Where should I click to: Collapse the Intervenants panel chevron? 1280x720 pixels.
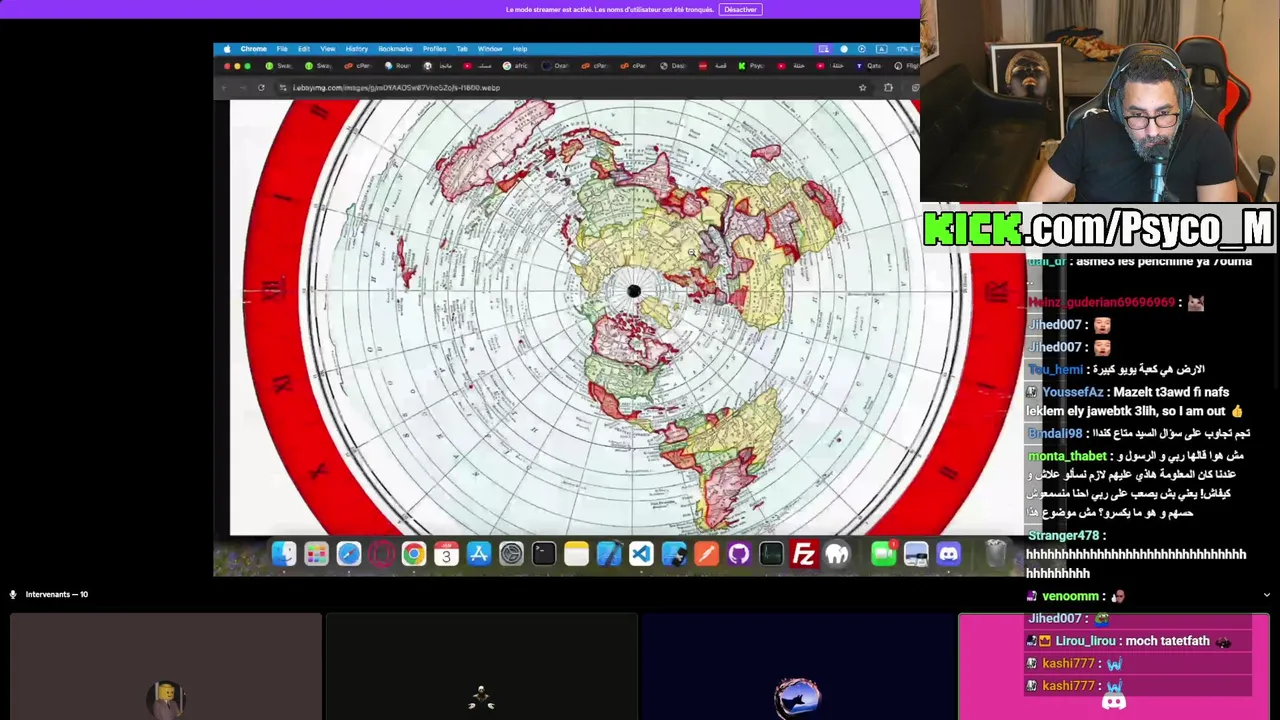(x=1266, y=595)
